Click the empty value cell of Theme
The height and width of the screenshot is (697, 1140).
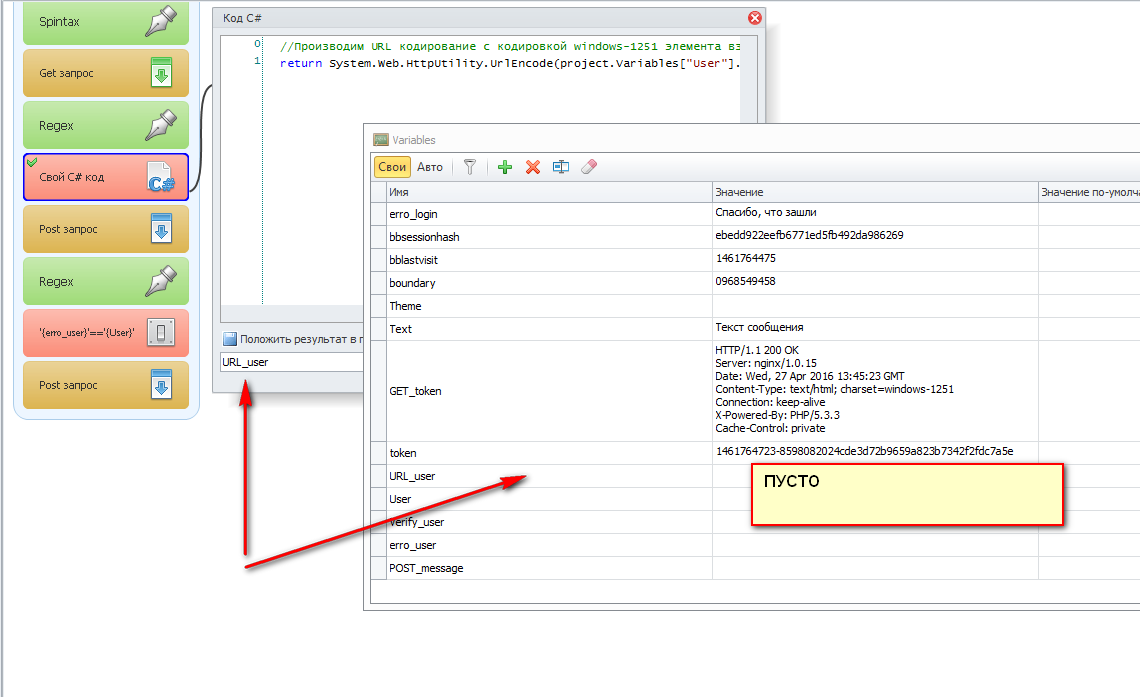click(874, 306)
